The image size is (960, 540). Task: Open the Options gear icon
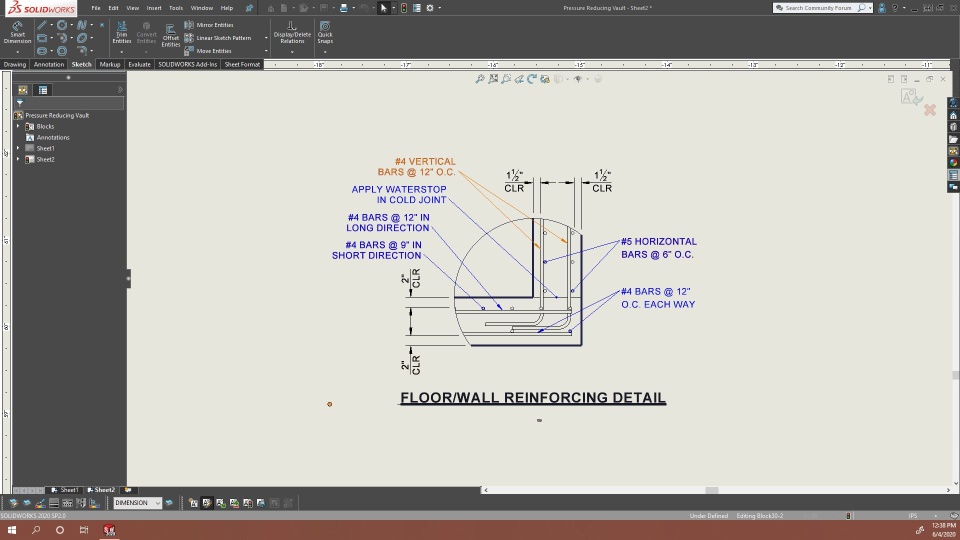430,8
